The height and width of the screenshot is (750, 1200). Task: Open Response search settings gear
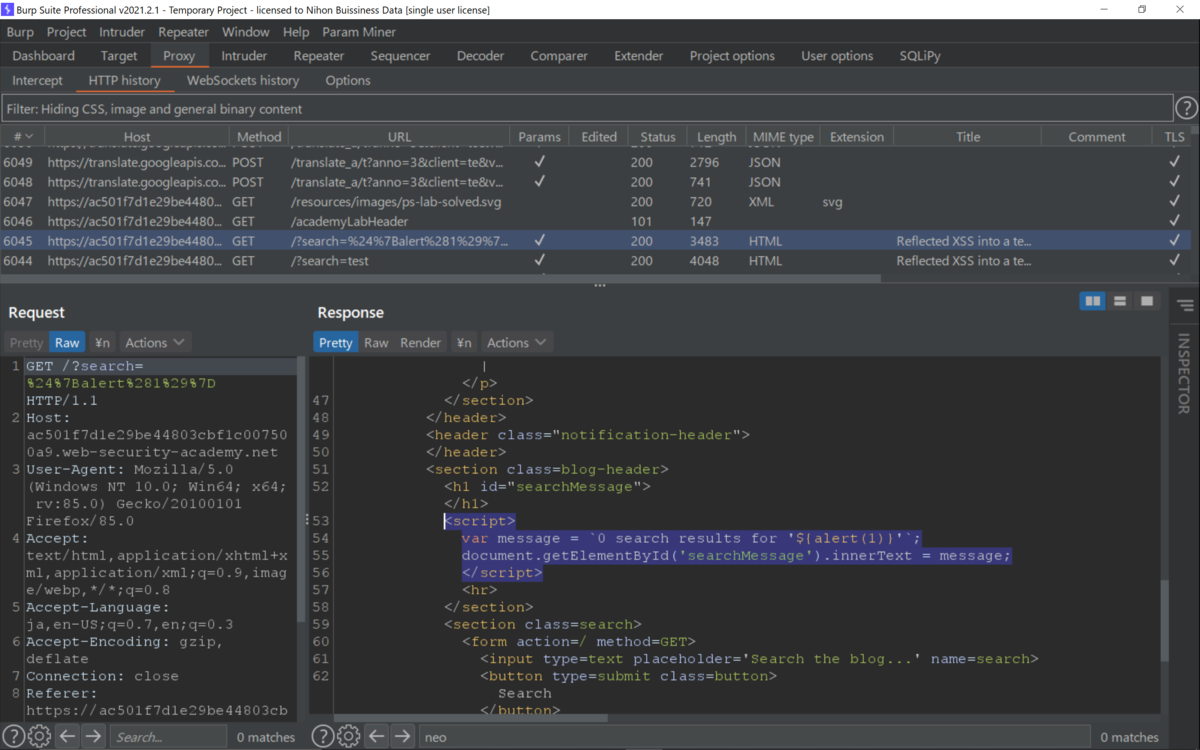[x=349, y=737]
